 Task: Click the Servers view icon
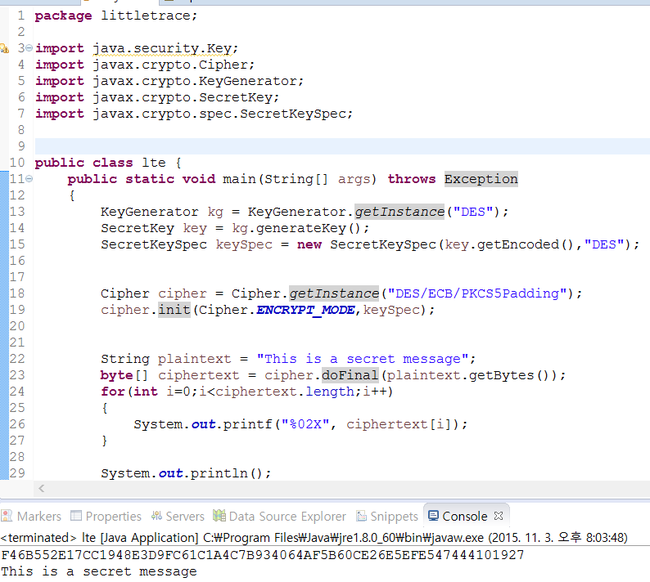[x=157, y=516]
